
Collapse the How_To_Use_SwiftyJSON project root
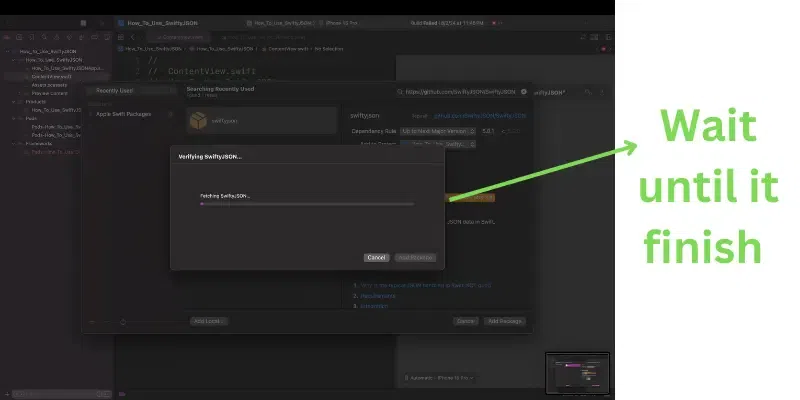8,52
